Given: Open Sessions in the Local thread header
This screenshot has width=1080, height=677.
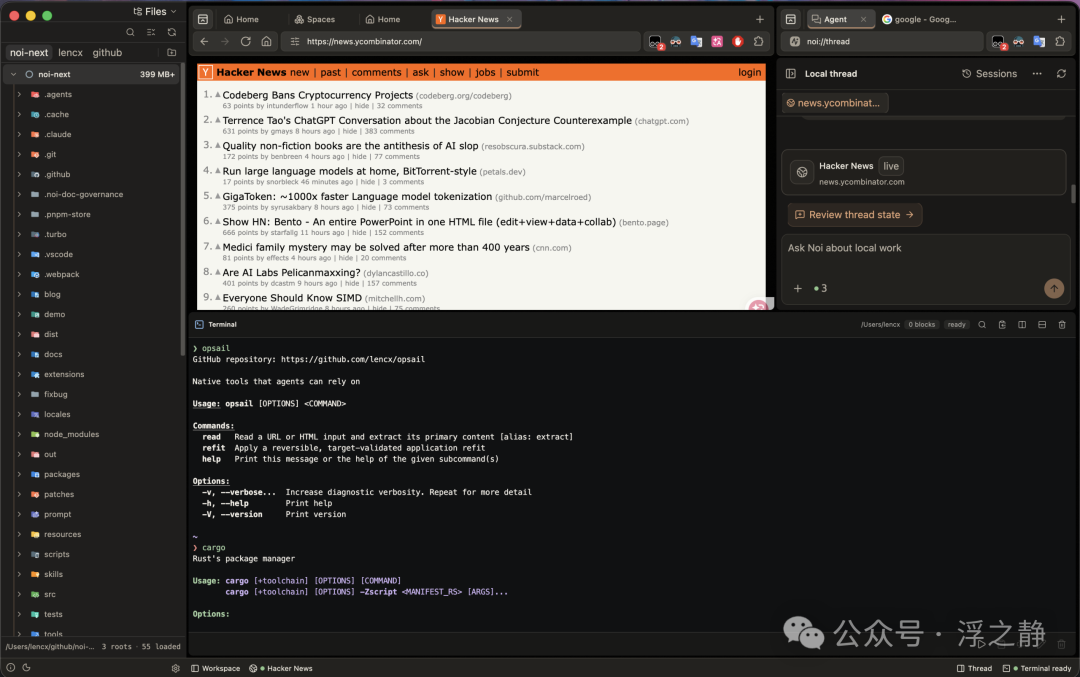Looking at the screenshot, I should tap(990, 74).
